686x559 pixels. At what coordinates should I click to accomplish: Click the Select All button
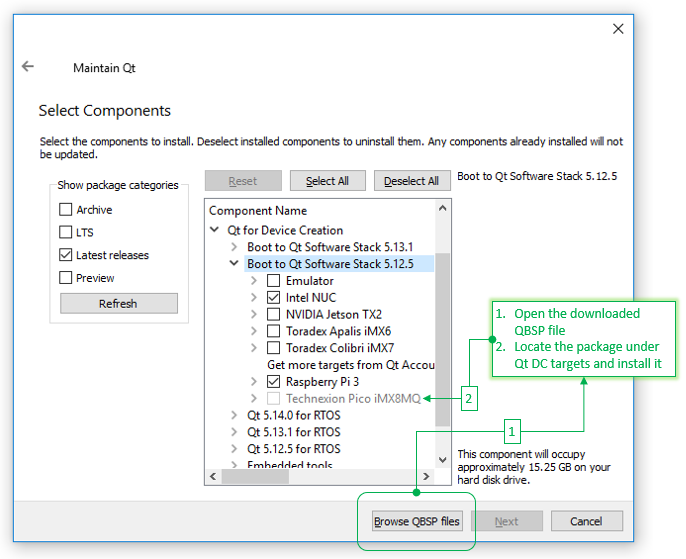[327, 181]
